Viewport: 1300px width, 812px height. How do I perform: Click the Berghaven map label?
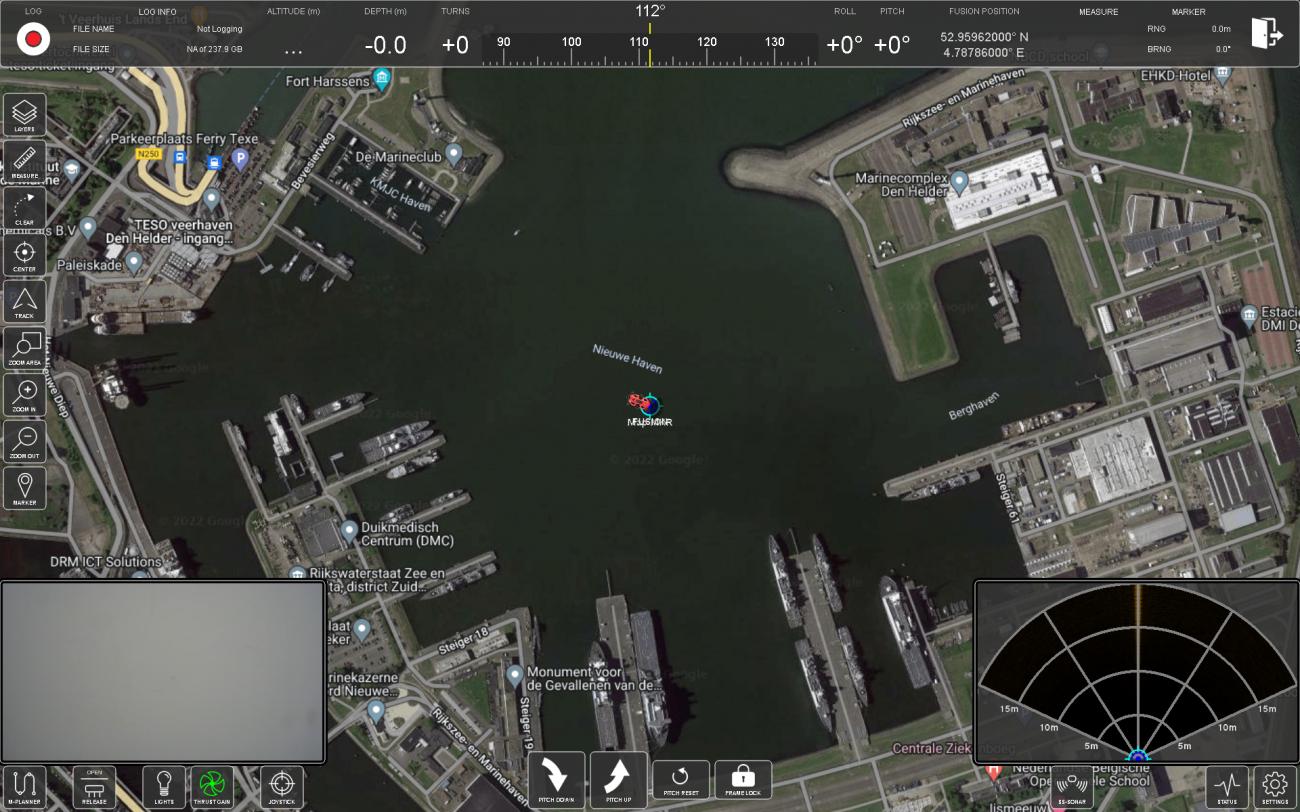(x=974, y=407)
